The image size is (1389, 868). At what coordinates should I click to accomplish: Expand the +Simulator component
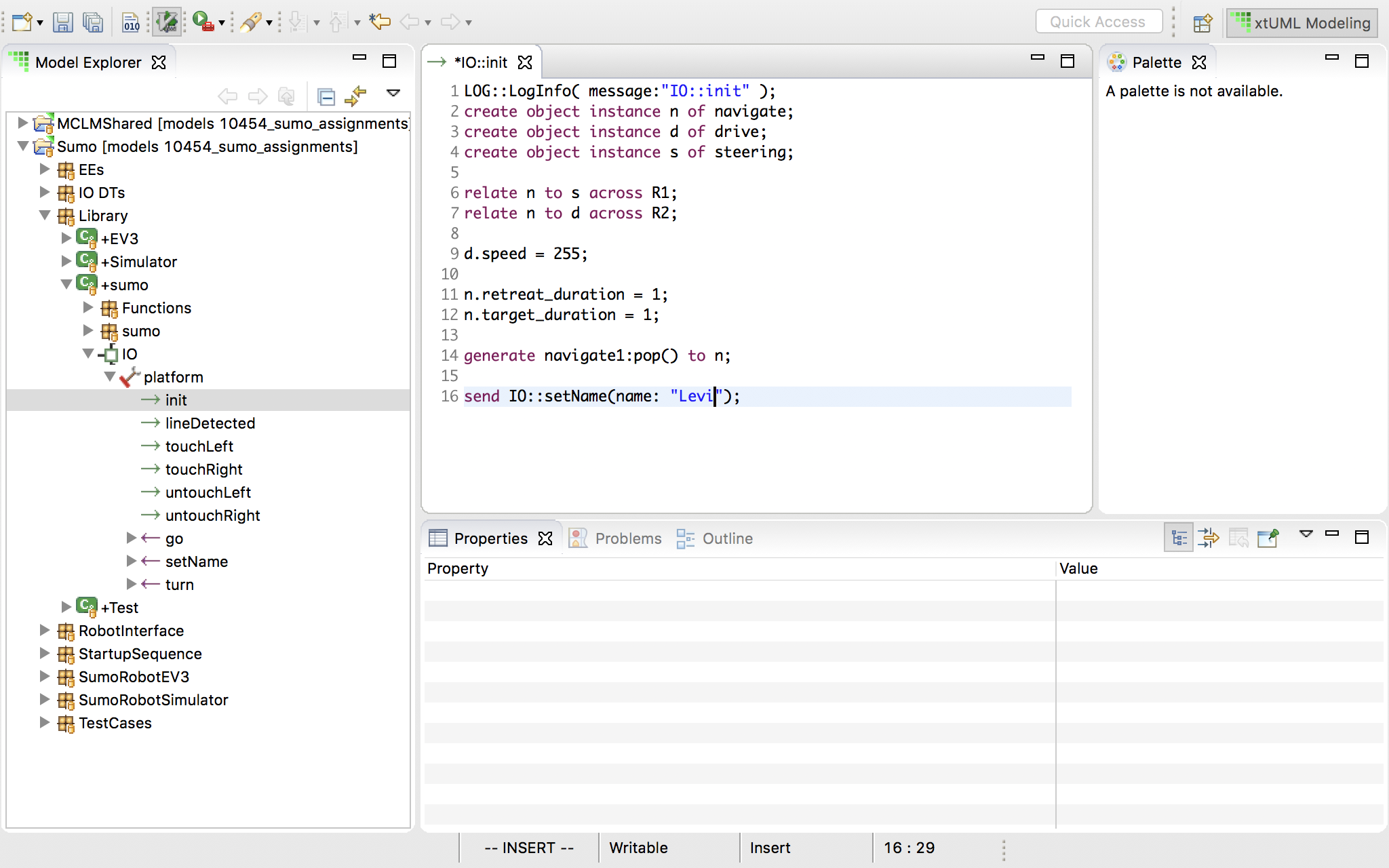(66, 261)
